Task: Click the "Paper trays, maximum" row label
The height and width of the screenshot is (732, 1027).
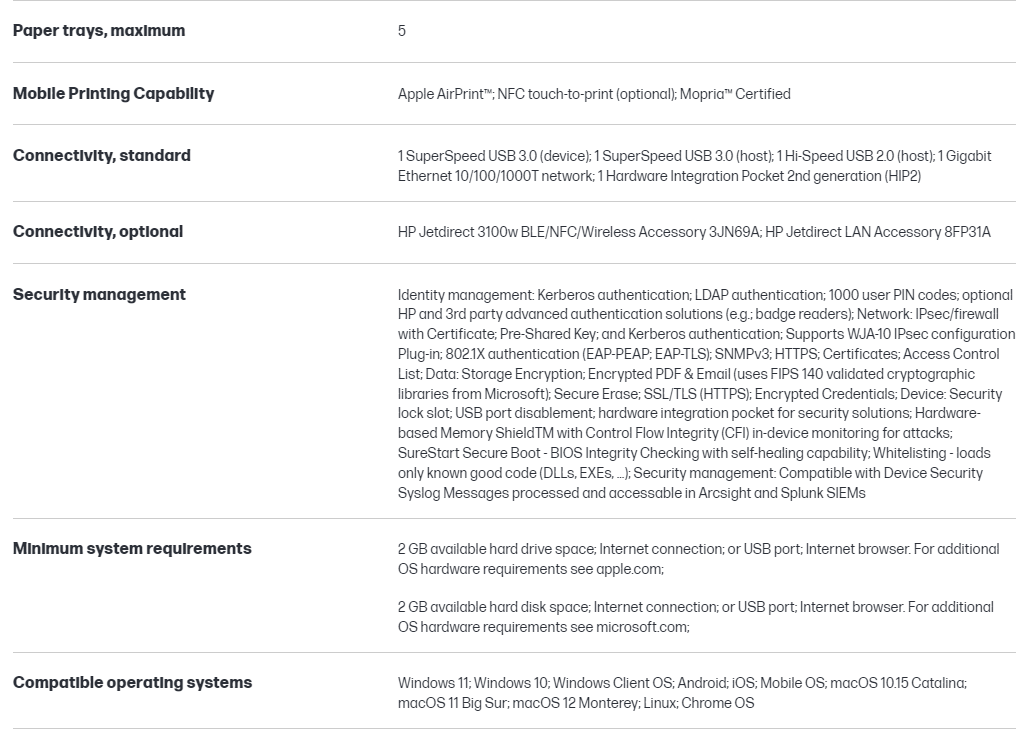Action: pyautogui.click(x=99, y=31)
